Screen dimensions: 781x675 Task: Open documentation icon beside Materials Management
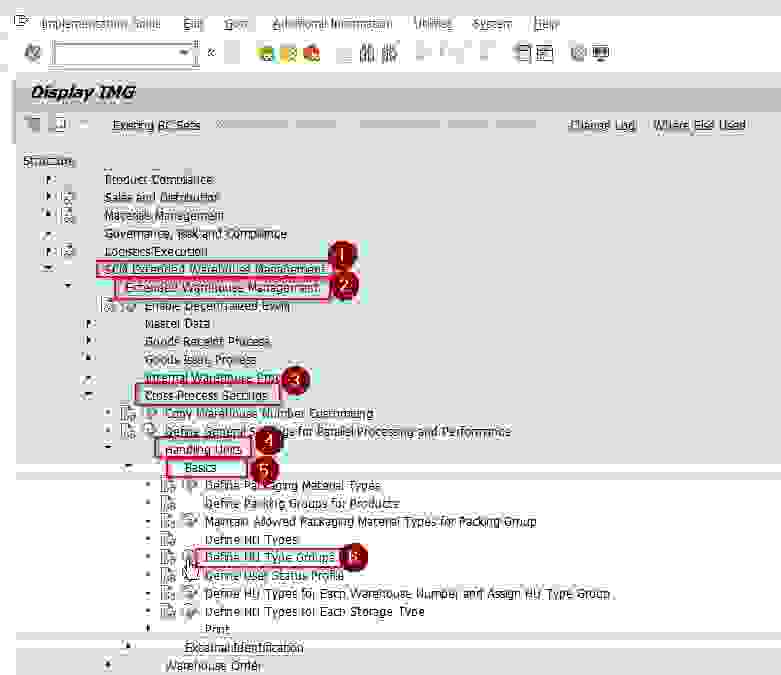coord(68,215)
